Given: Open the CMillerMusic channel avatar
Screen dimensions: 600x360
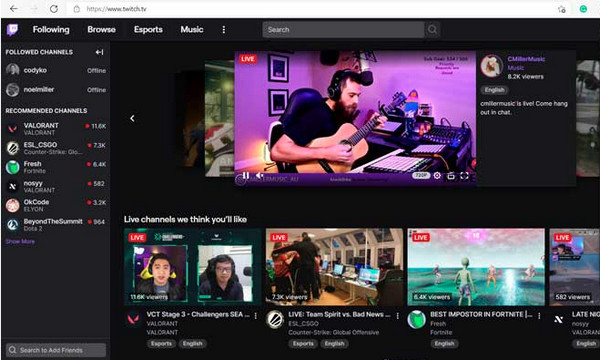Looking at the screenshot, I should coord(491,66).
